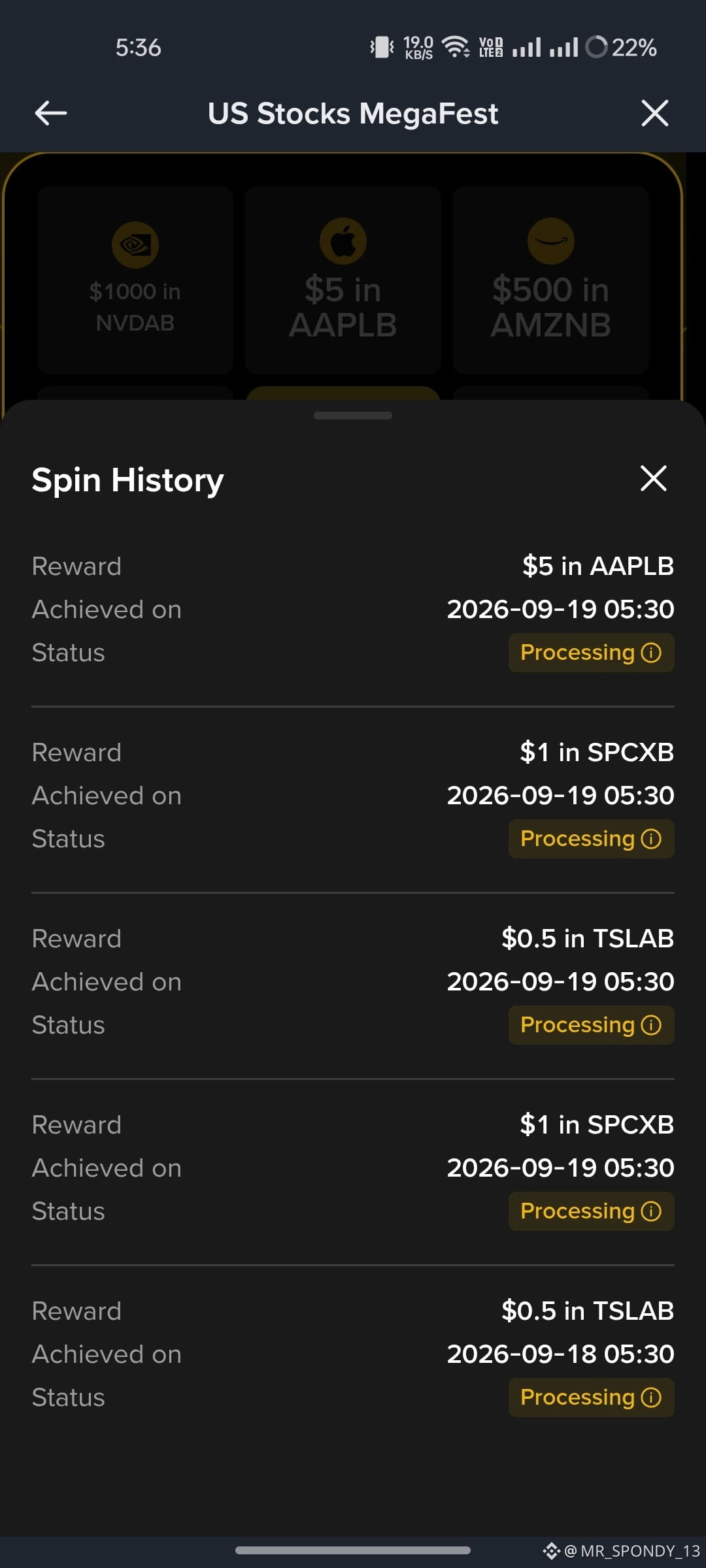
Task: Tap Processing badge for 2026-09-18 reward
Action: (x=591, y=1397)
